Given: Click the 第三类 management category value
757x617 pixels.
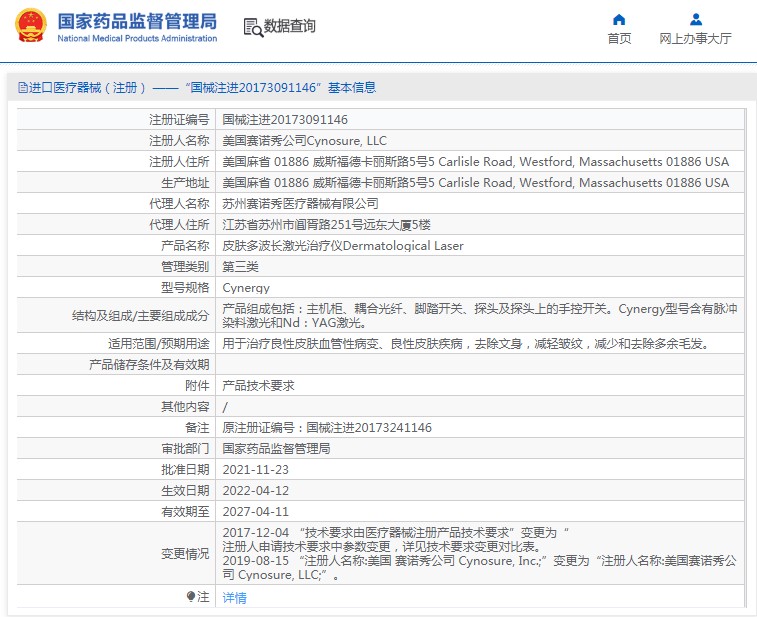Looking at the screenshot, I should tap(240, 266).
